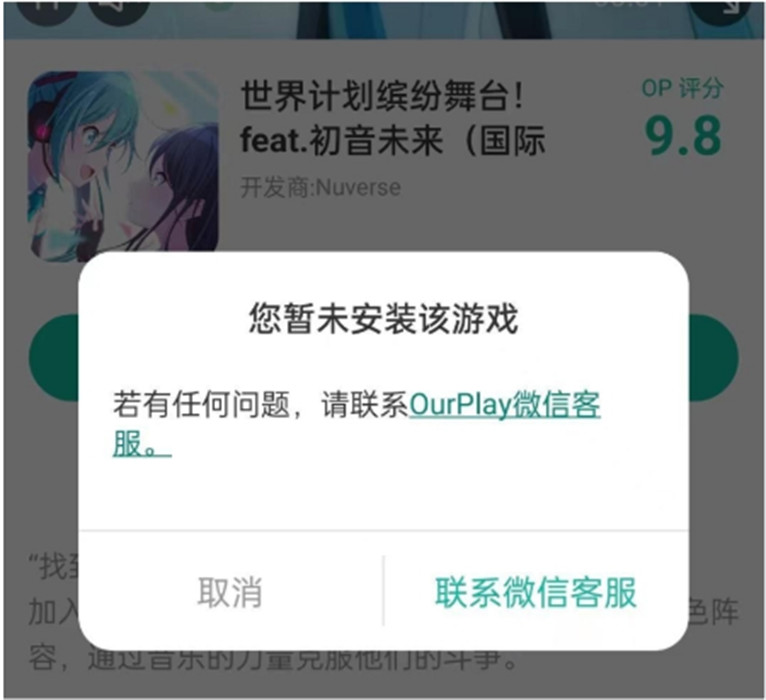Image resolution: width=766 pixels, height=700 pixels.
Task: Tap the 若有任何问题 message text
Action: (x=201, y=405)
